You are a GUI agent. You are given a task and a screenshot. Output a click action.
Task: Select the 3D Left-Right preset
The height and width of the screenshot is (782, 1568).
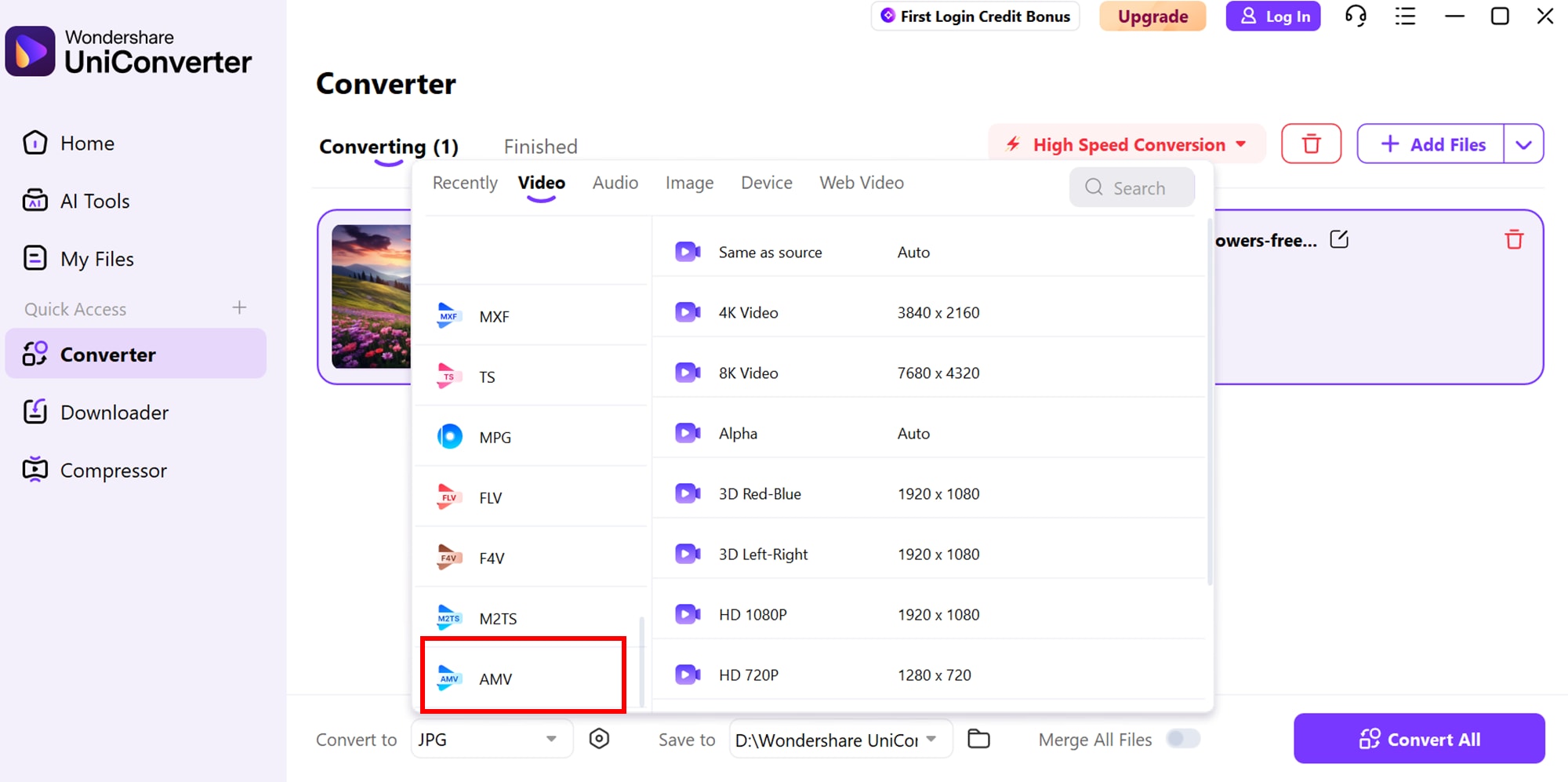(x=929, y=554)
